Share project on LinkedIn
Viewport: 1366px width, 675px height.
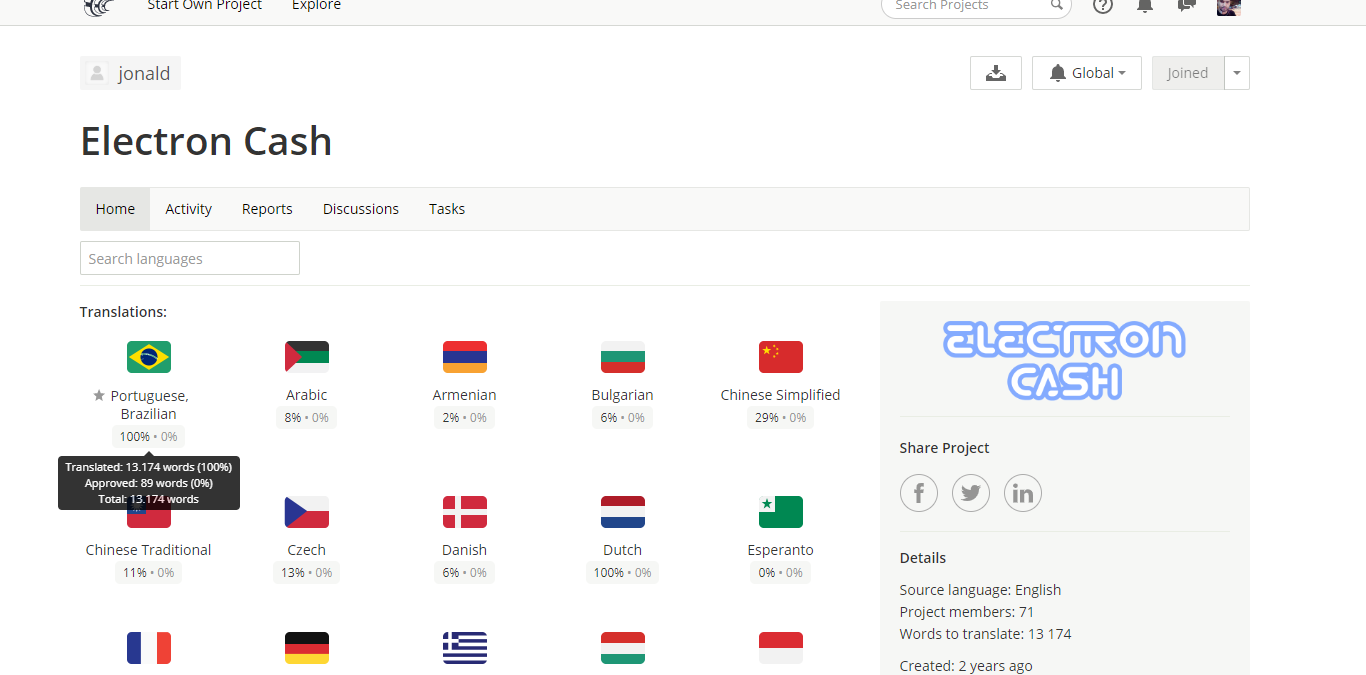(1023, 493)
